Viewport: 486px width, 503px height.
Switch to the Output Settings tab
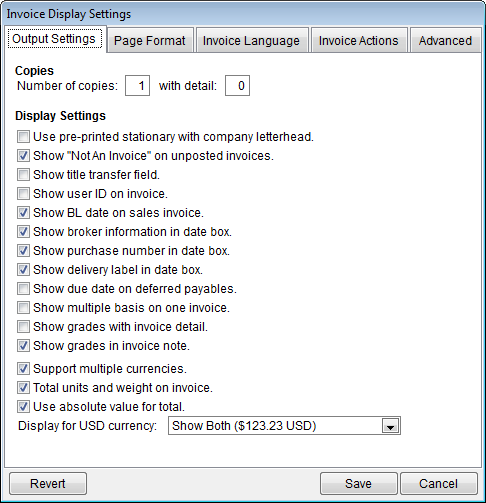[55, 39]
